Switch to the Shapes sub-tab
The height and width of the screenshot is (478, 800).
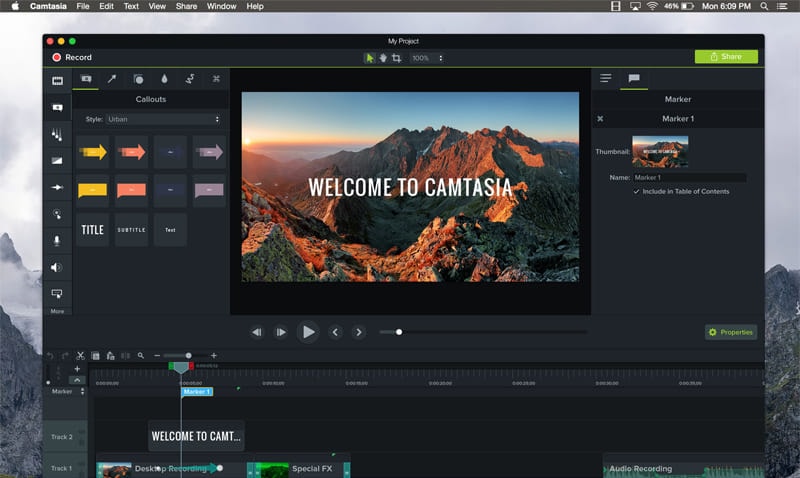[138, 79]
